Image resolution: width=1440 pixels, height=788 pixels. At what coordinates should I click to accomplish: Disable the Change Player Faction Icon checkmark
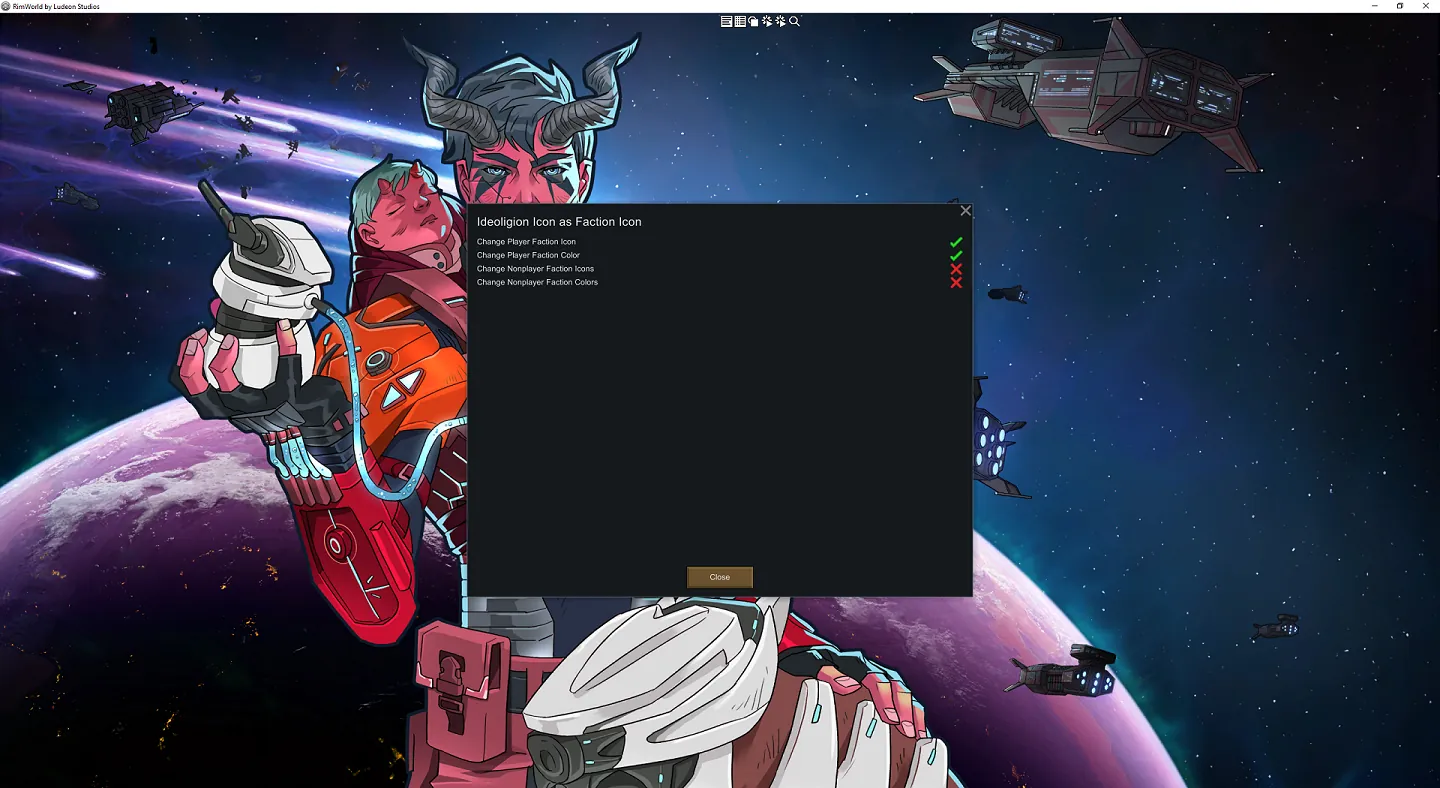(956, 242)
